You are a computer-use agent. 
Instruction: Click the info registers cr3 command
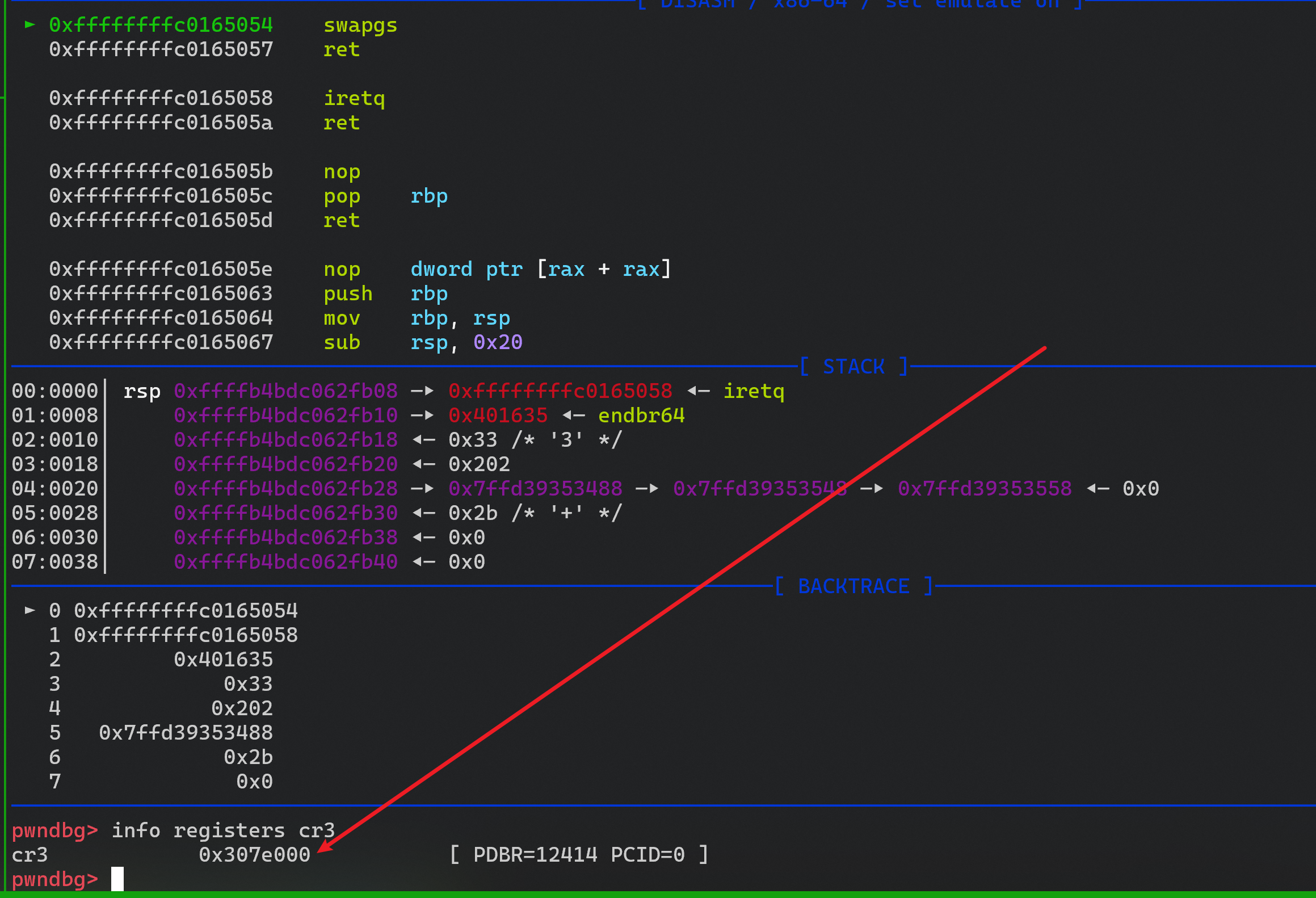pos(223,830)
